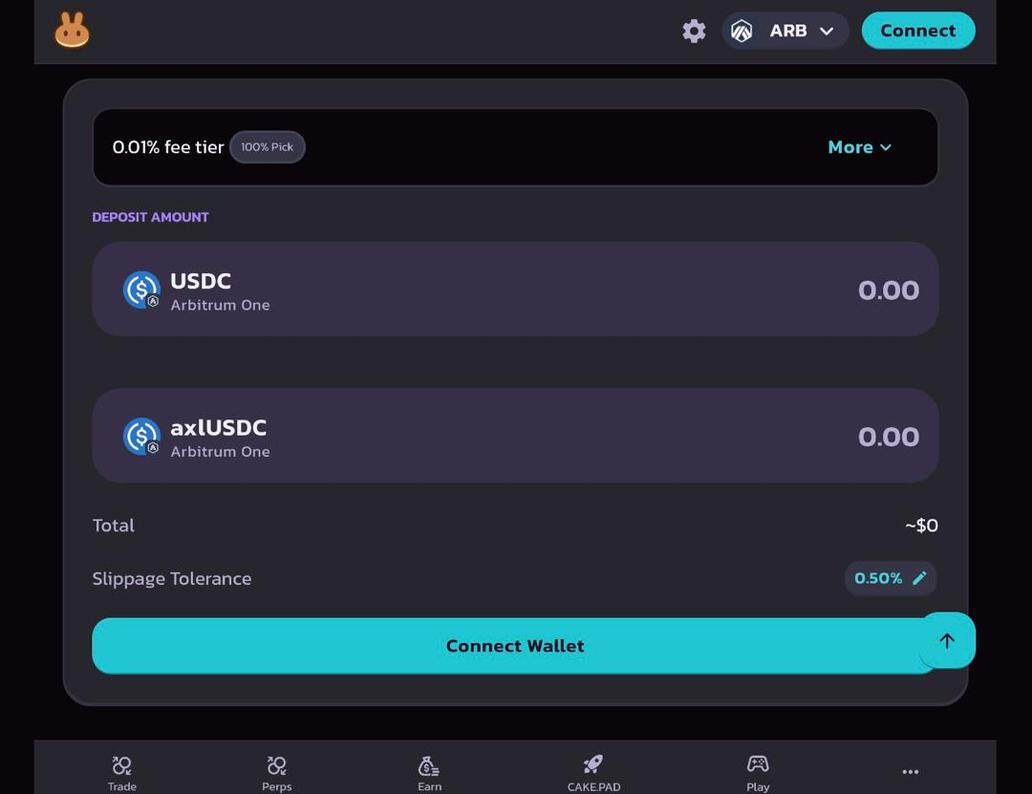Click the USDC token icon
Viewport: 1032px width, 794px height.
click(141, 290)
